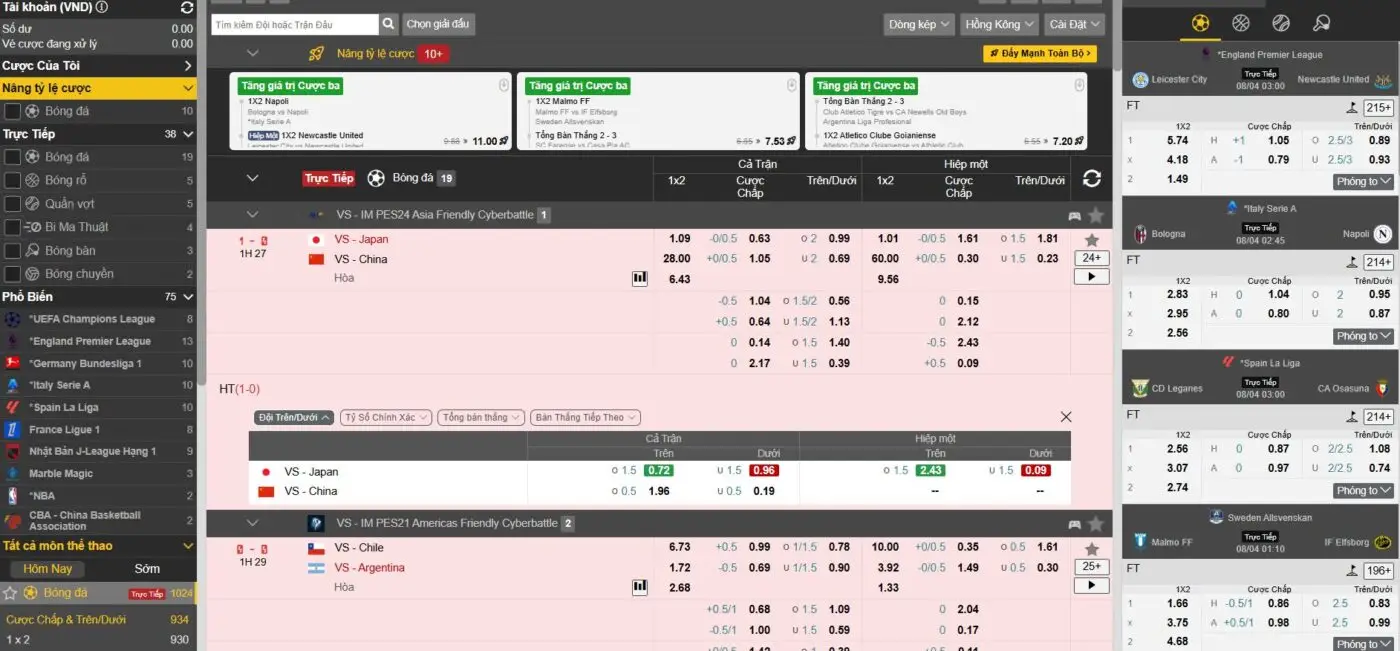Click the refresh odds icon in table header
1400x651 pixels.
[1091, 178]
